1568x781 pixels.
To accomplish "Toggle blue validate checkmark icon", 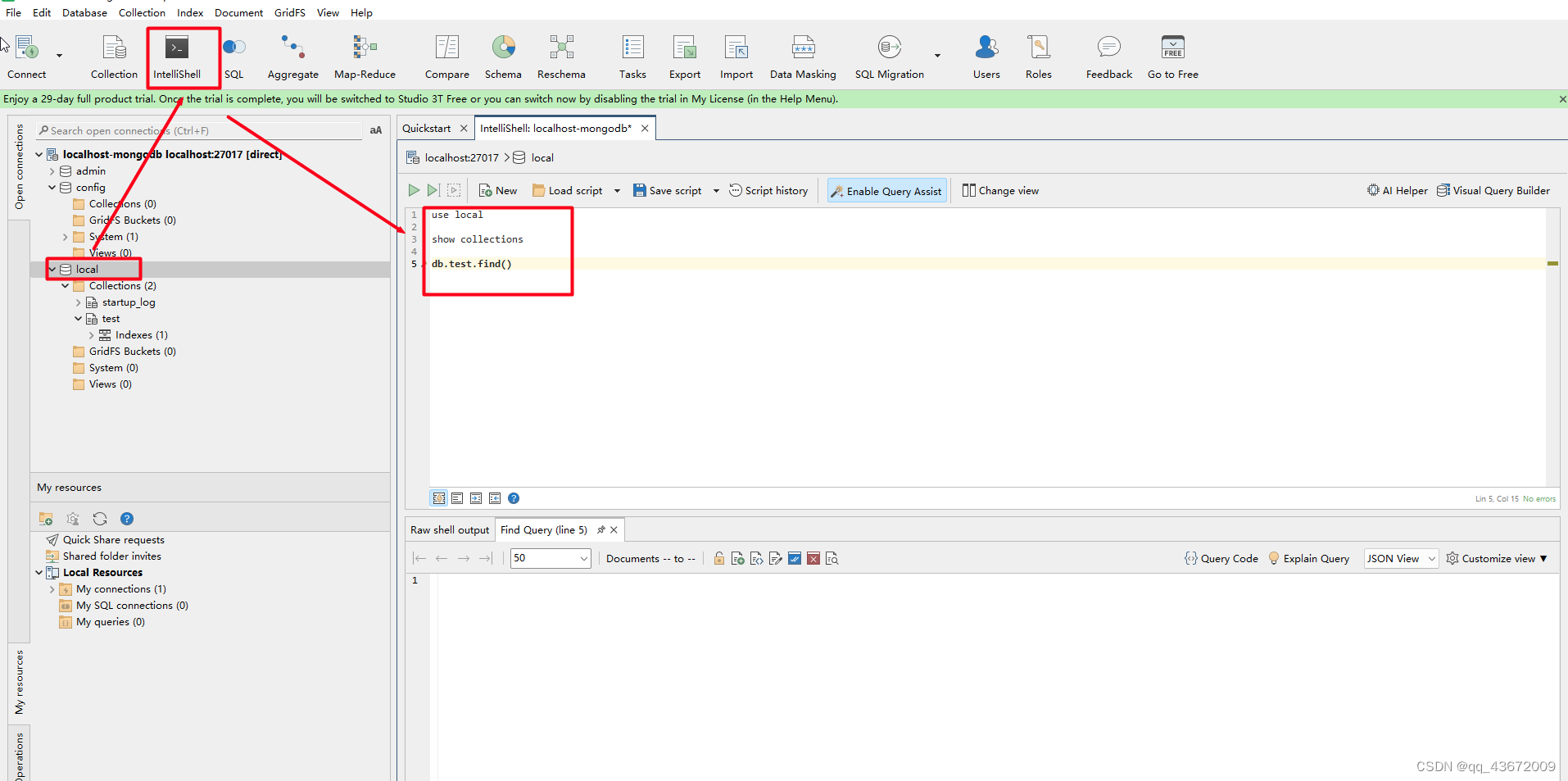I will point(795,558).
